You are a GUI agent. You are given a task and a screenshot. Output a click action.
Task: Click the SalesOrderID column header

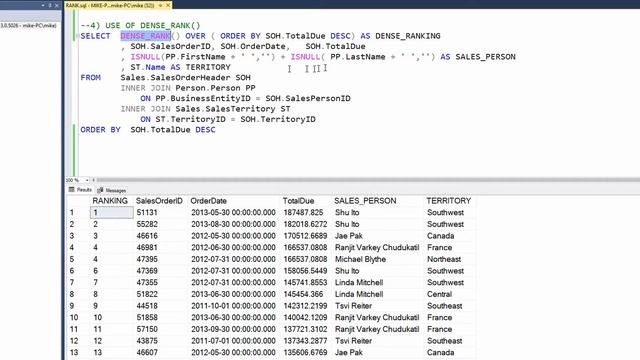[x=159, y=201]
